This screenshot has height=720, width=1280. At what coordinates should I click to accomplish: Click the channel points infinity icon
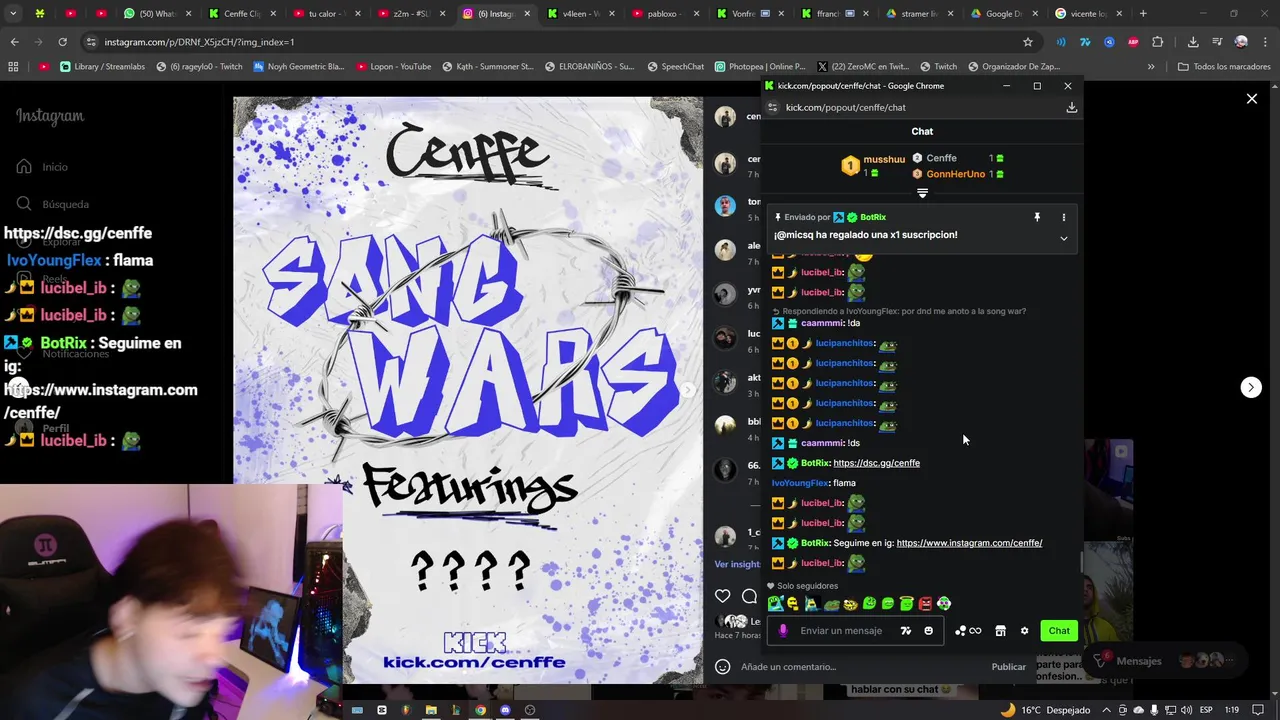968,631
